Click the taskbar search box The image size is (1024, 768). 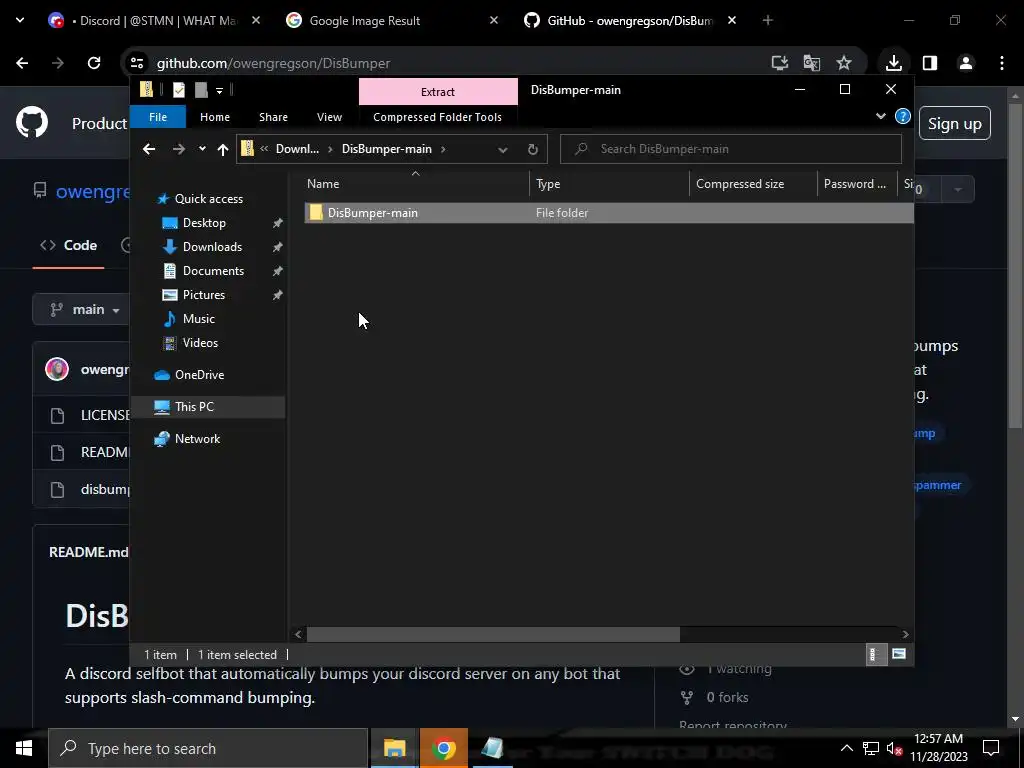pos(208,748)
